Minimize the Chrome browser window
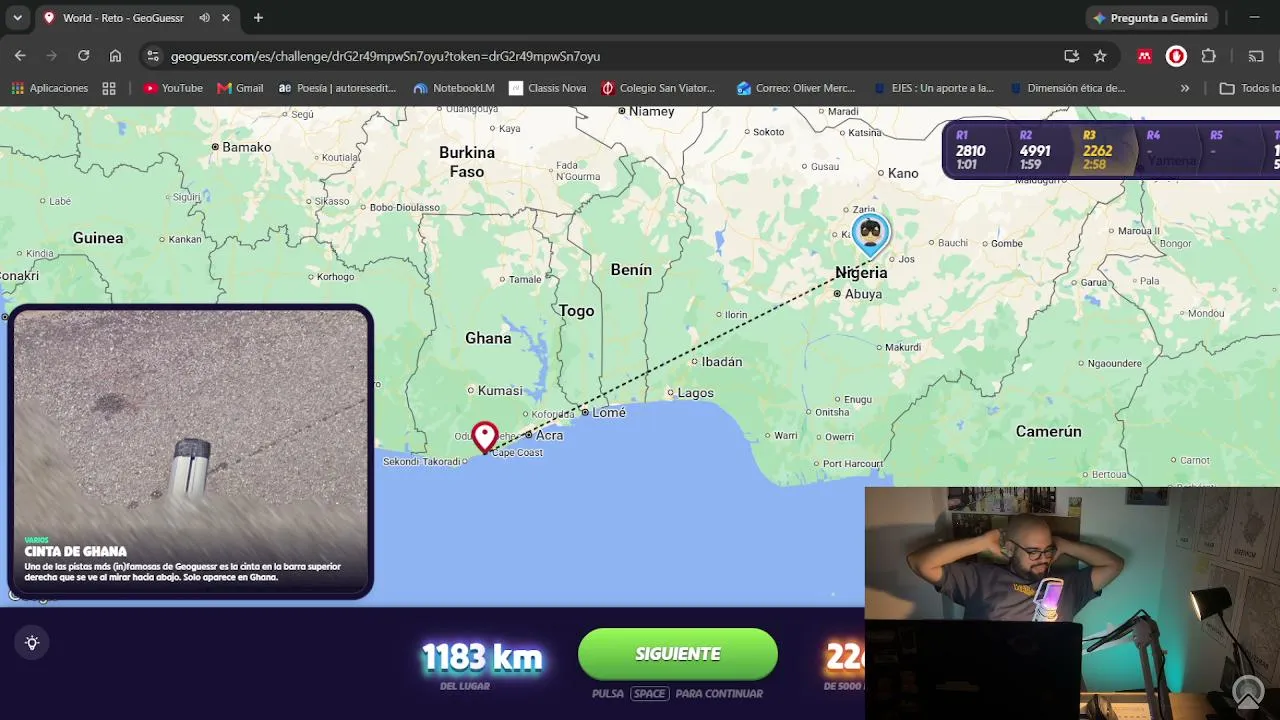The image size is (1280, 720). pyautogui.click(x=1254, y=18)
